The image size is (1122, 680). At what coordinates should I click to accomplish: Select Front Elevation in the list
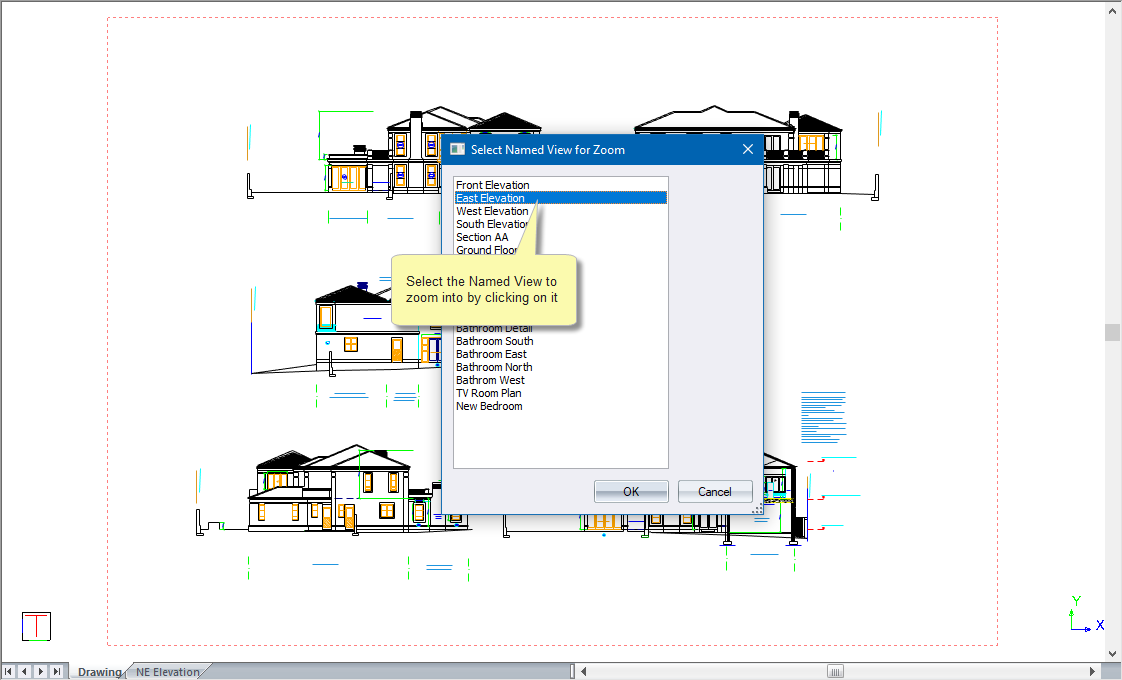point(493,185)
